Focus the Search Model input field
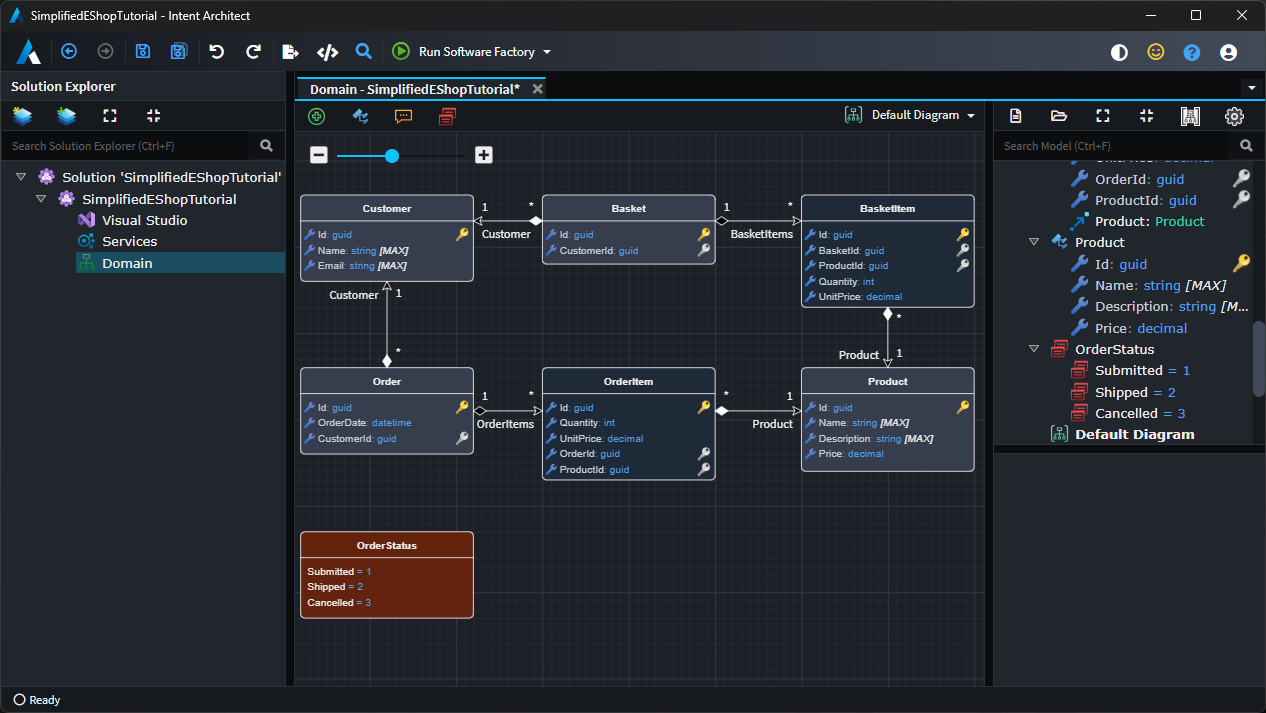This screenshot has height=713, width=1266. click(1114, 146)
